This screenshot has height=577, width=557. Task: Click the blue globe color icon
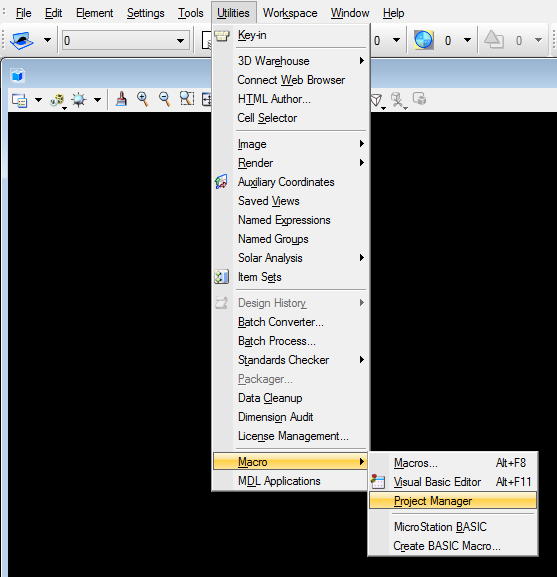point(423,40)
